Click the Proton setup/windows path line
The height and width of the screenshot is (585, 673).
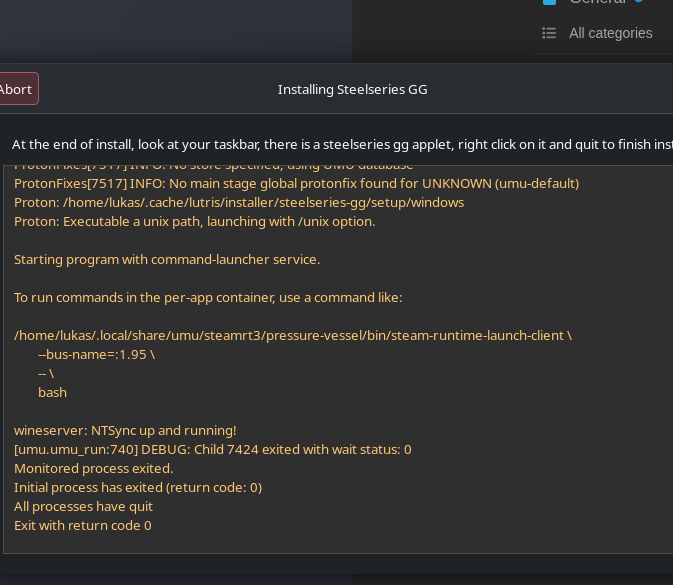pos(239,203)
